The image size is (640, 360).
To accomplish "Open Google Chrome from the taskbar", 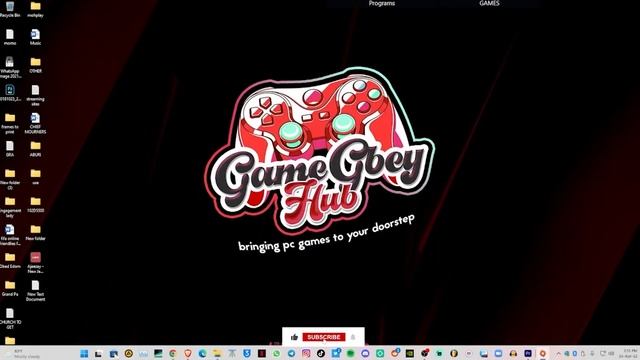I will [x=173, y=353].
